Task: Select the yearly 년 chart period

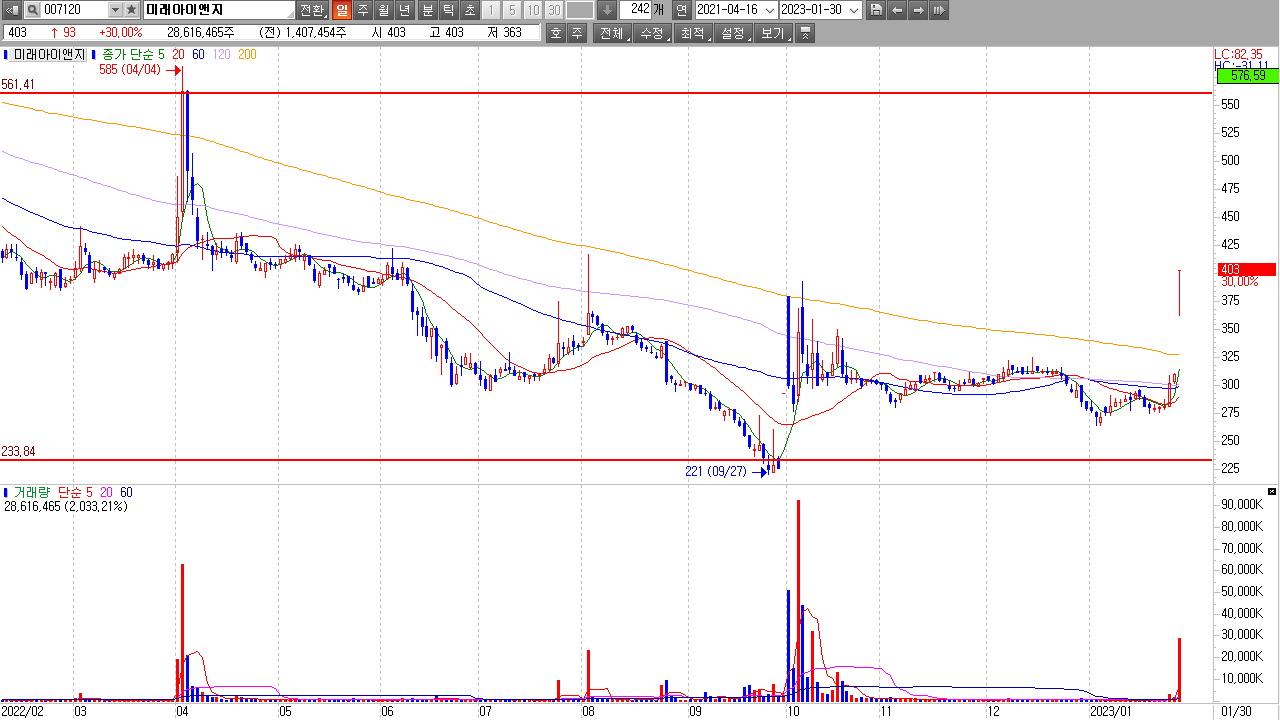Action: tap(404, 10)
